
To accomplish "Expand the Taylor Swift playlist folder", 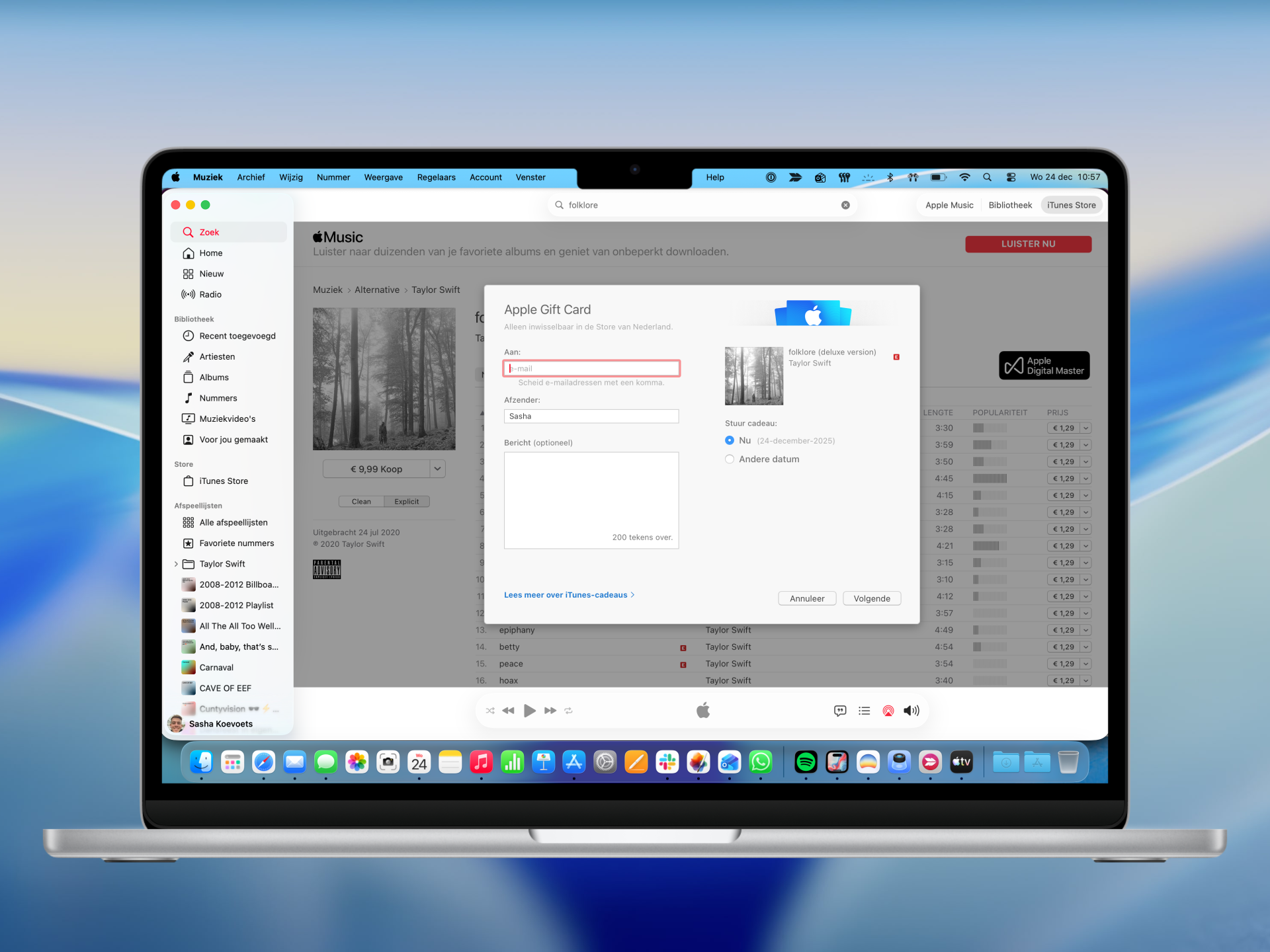I will coord(176,564).
